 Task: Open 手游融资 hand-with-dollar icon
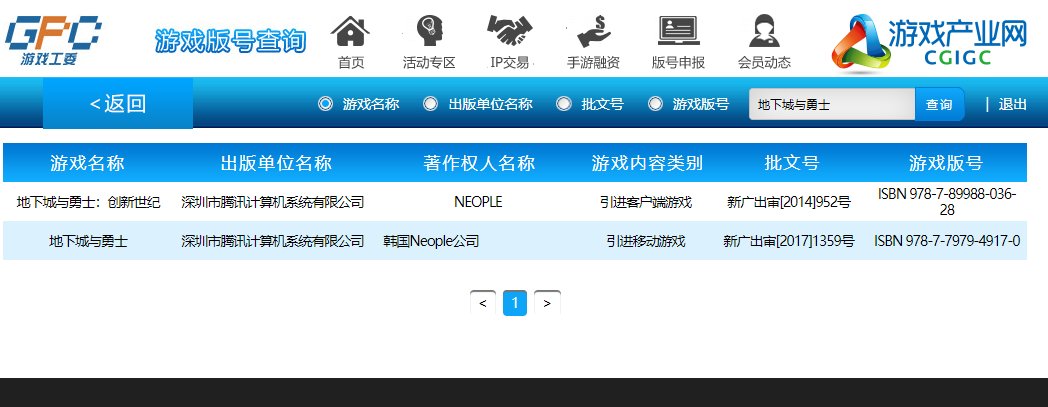coord(594,32)
